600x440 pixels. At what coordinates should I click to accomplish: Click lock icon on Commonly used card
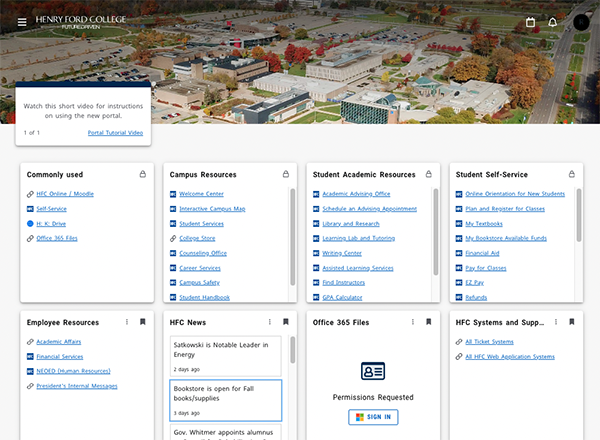click(143, 174)
